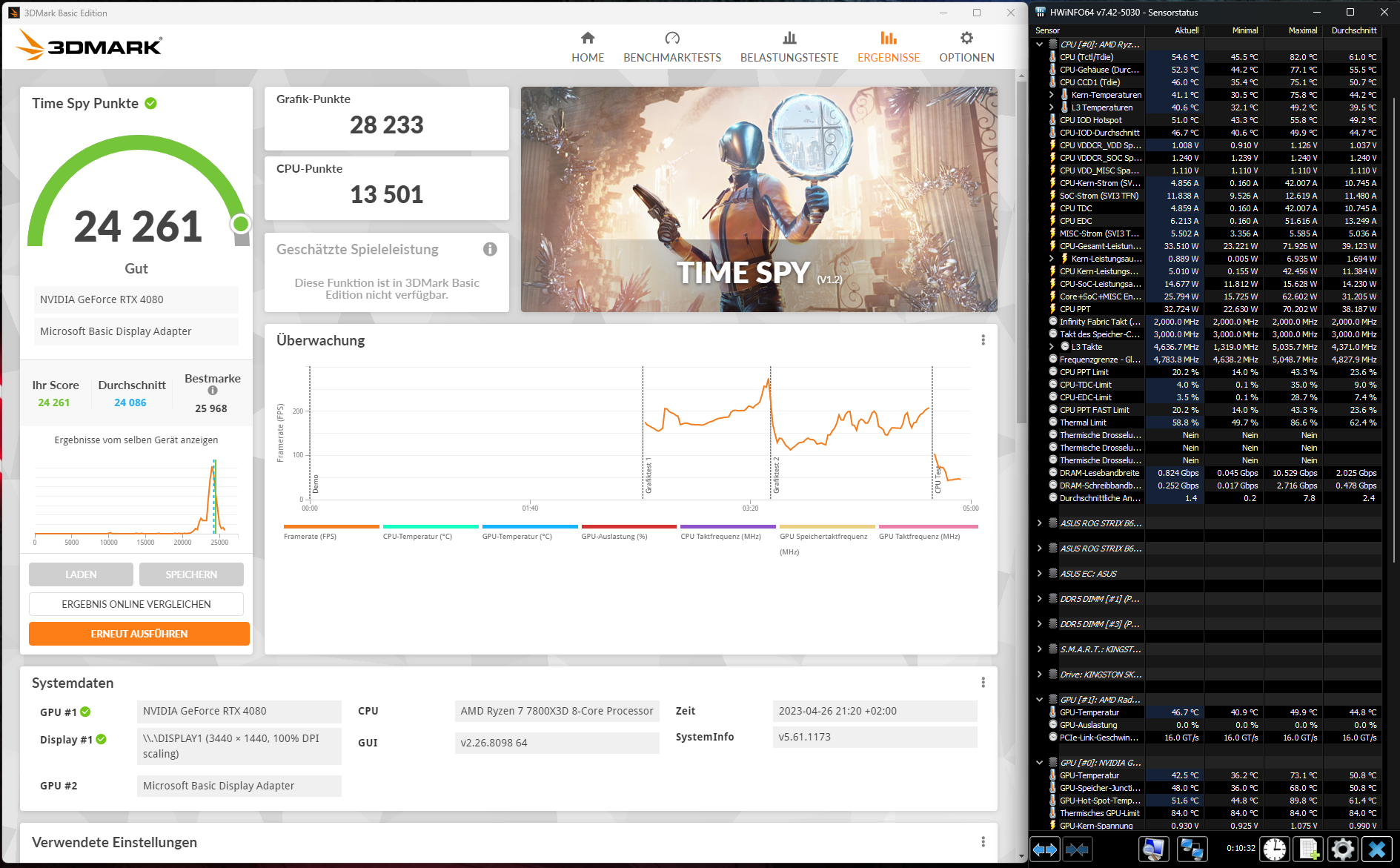1400x868 pixels.
Task: Collapse the GPU [#0]: NVIDIA G… sensor group
Action: point(1040,763)
